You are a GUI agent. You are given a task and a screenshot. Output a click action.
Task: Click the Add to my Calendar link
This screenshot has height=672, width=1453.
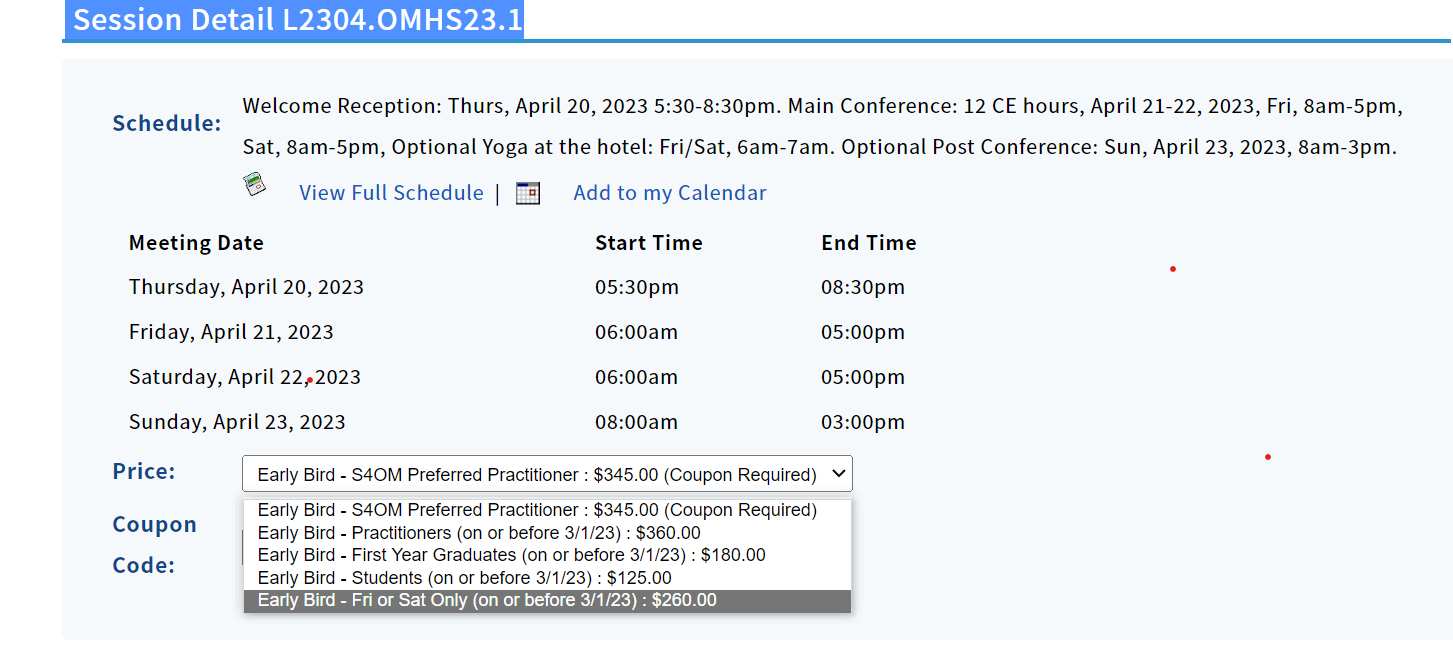tap(669, 193)
